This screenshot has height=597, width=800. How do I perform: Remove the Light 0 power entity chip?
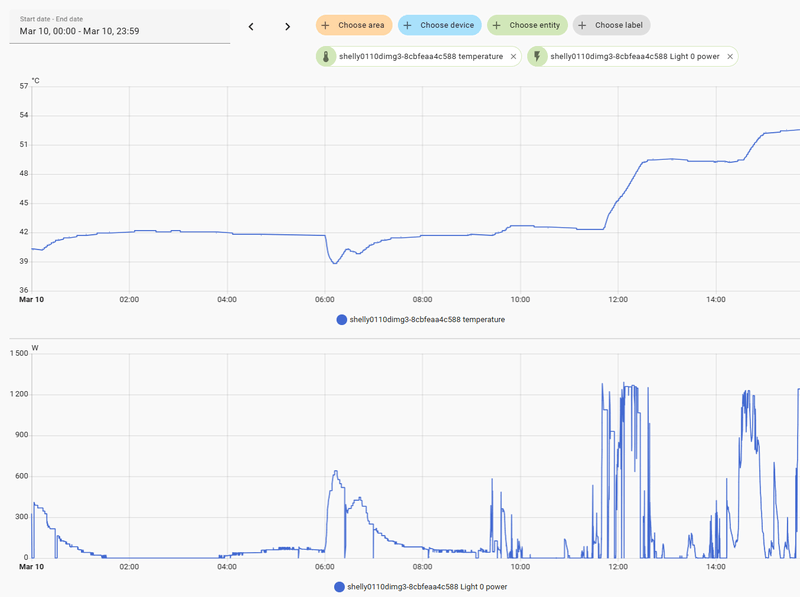click(x=730, y=57)
